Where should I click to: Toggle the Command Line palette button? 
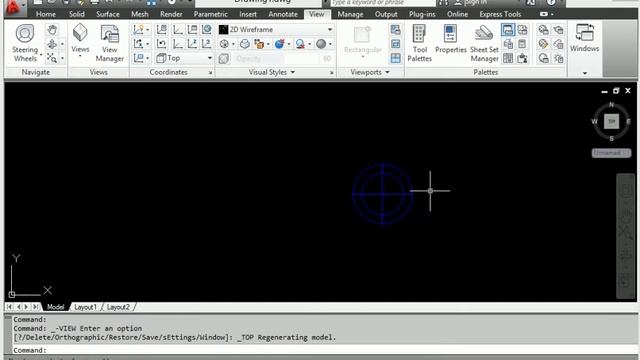[x=508, y=29]
